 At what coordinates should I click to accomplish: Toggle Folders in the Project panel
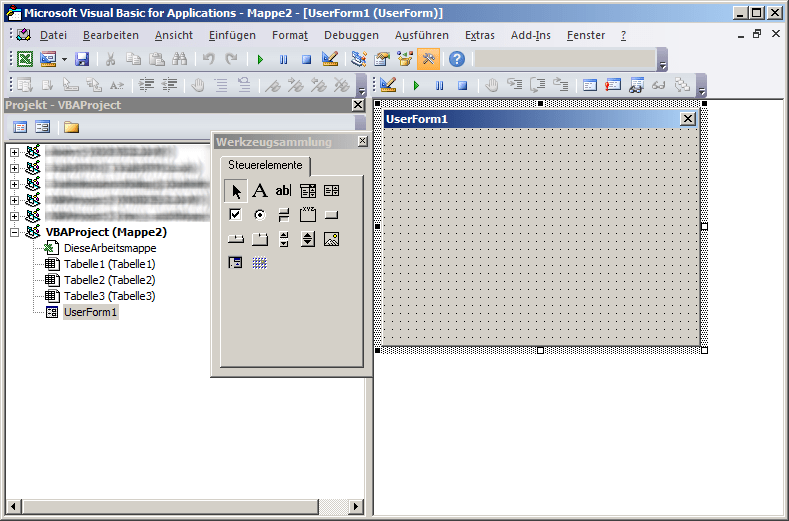point(71,127)
